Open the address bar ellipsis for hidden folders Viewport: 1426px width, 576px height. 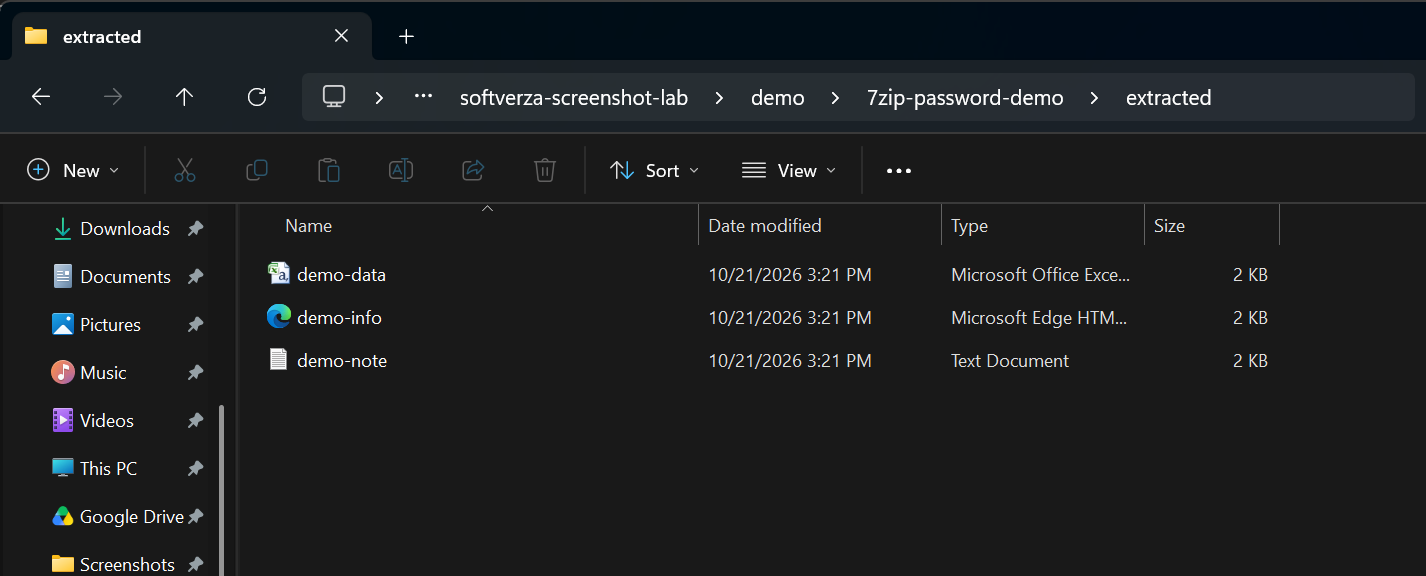(423, 97)
